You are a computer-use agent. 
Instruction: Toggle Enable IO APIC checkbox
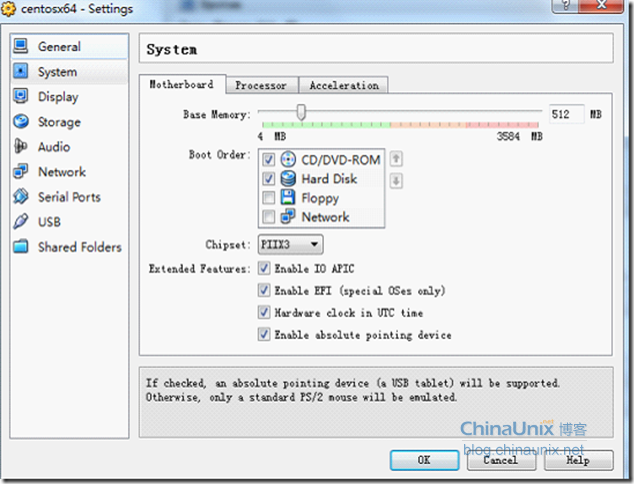[264, 268]
